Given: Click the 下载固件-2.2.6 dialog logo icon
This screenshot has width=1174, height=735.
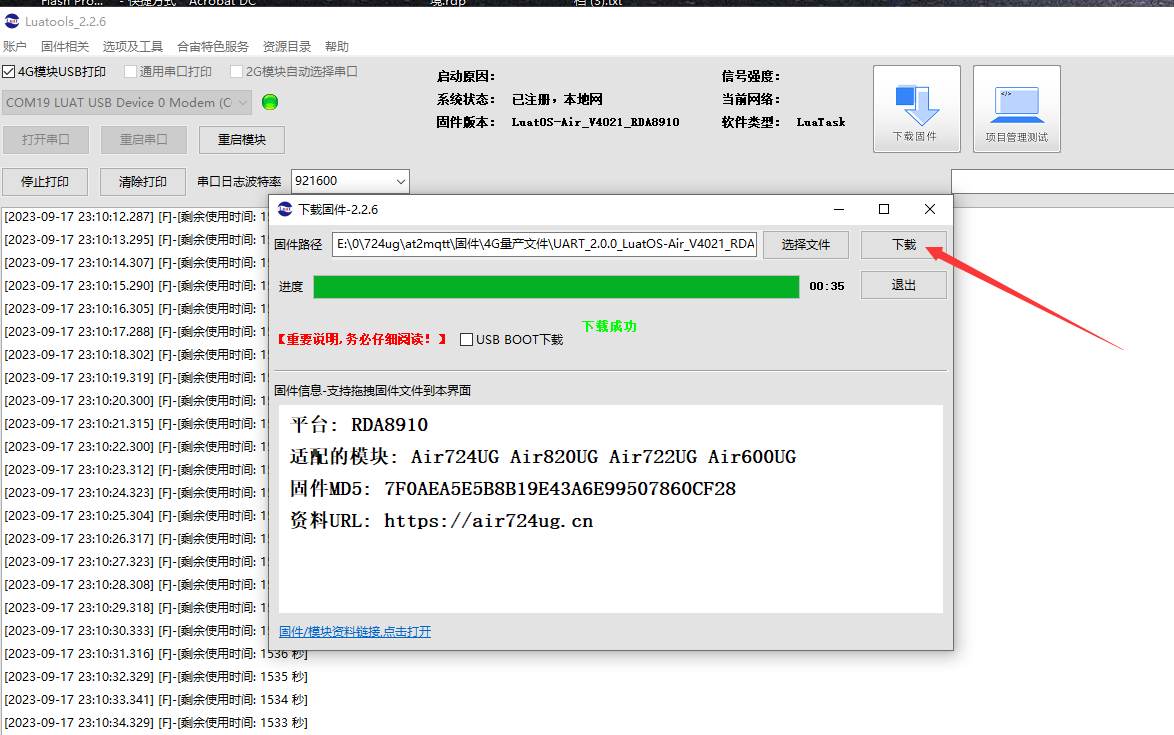Looking at the screenshot, I should 285,209.
